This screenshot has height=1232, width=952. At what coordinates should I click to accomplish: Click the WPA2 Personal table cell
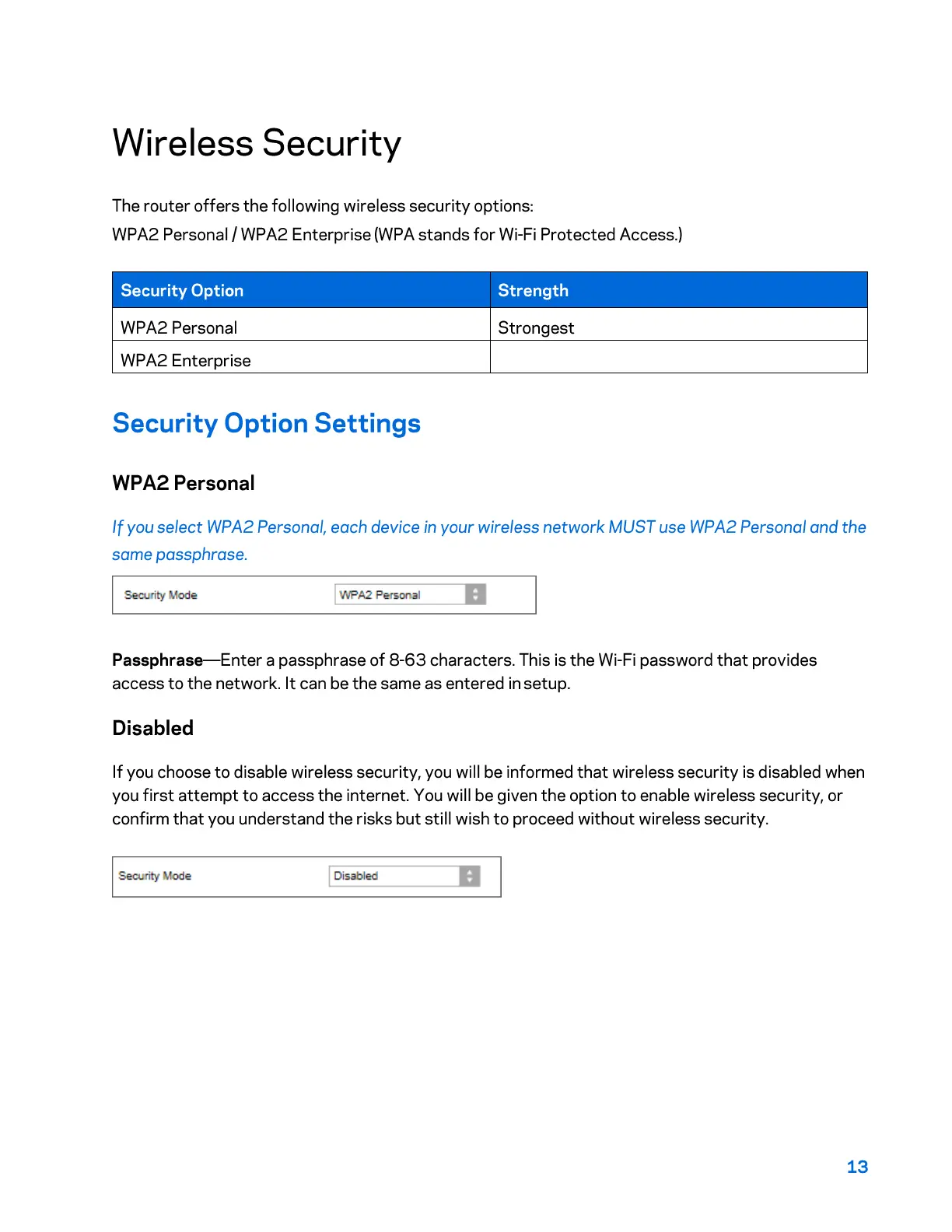click(x=179, y=328)
